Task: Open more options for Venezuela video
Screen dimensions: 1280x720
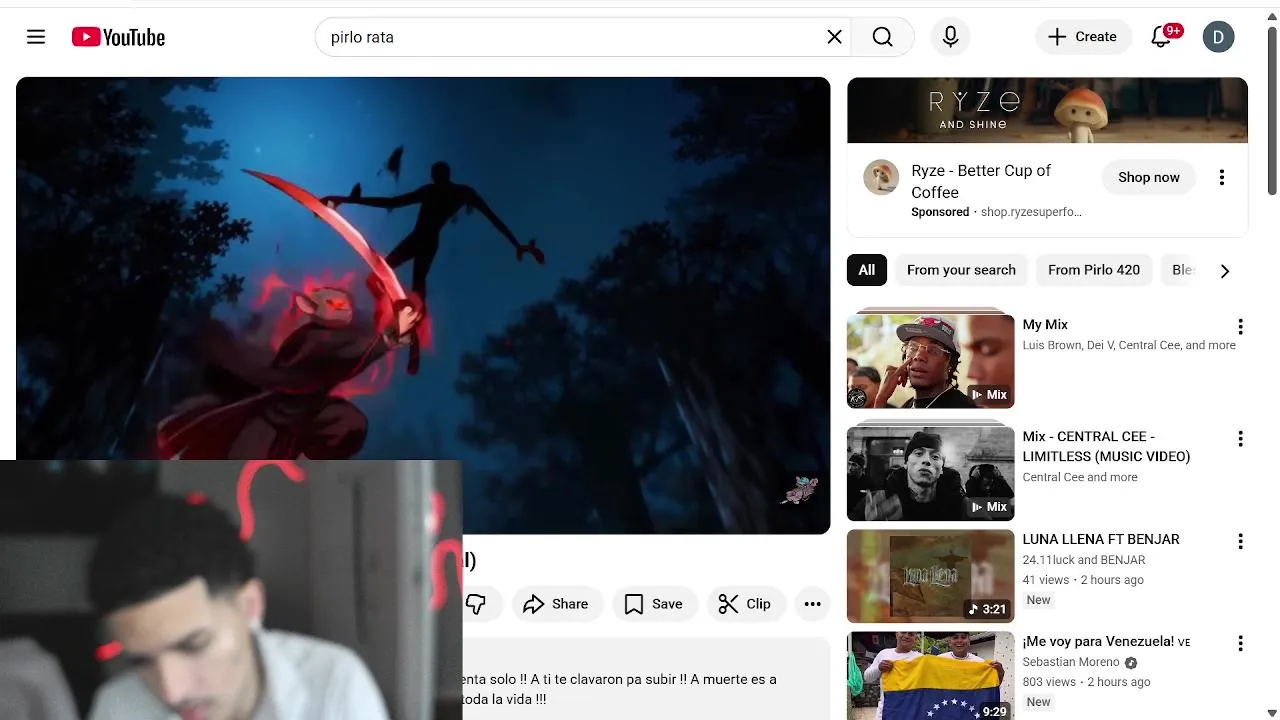Action: click(x=1240, y=644)
